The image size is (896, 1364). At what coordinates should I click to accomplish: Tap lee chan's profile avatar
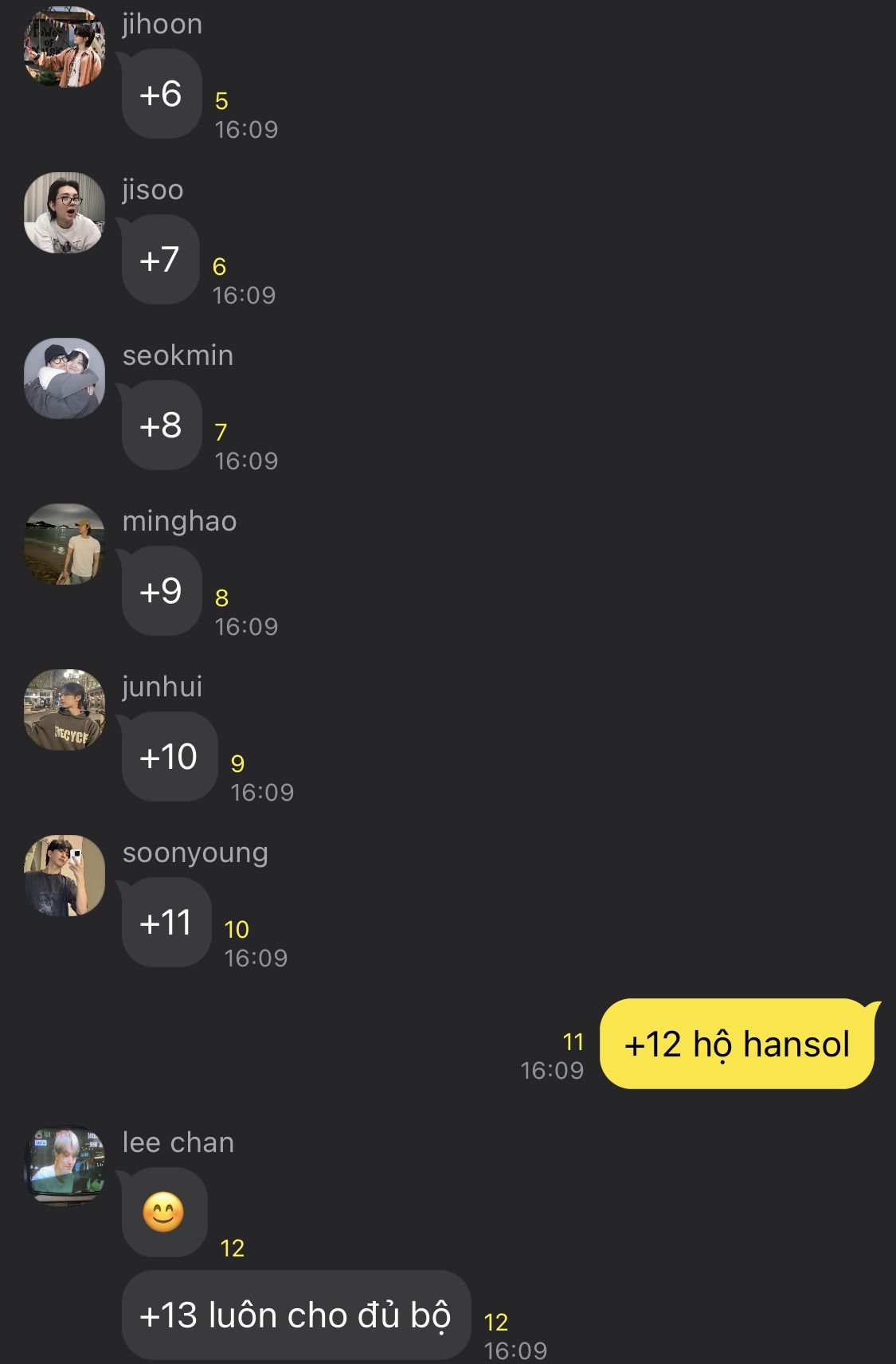tap(65, 1166)
